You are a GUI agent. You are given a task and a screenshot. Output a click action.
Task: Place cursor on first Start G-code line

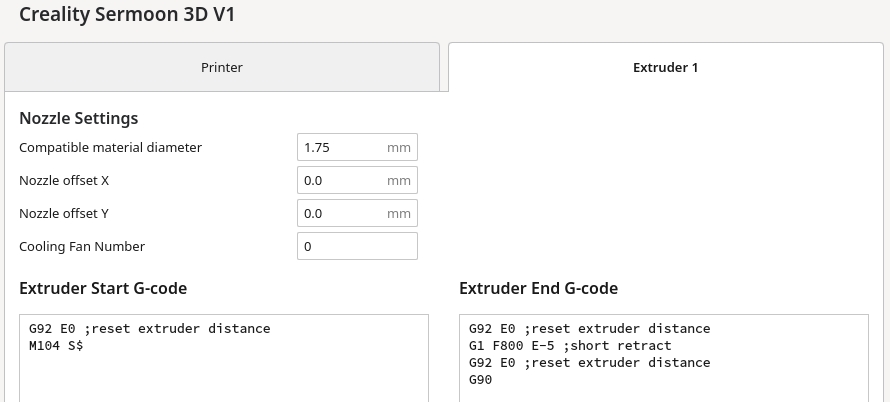[x=150, y=329]
